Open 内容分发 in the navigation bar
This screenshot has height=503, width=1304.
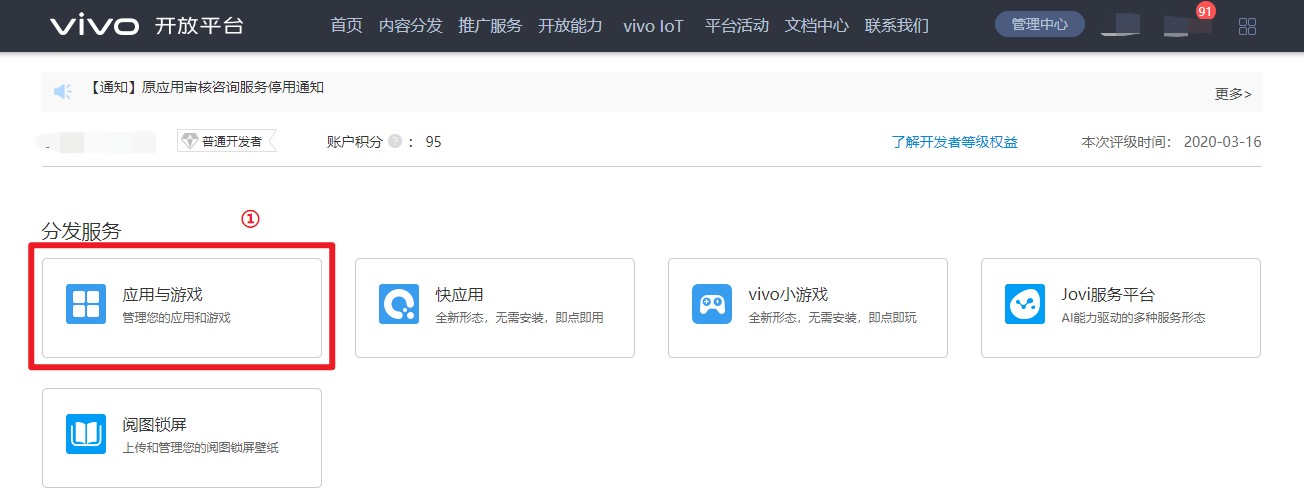(410, 26)
